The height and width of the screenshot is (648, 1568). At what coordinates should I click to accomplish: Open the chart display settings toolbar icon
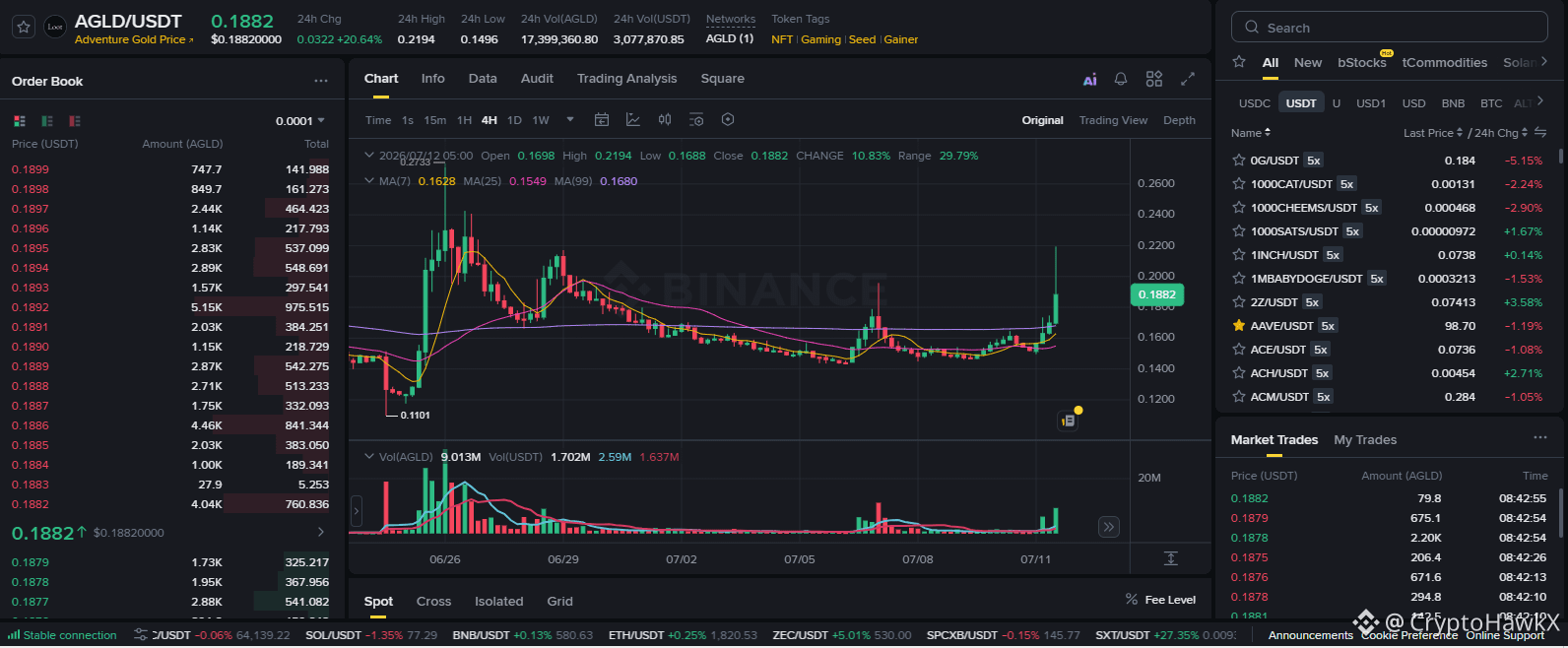point(696,120)
